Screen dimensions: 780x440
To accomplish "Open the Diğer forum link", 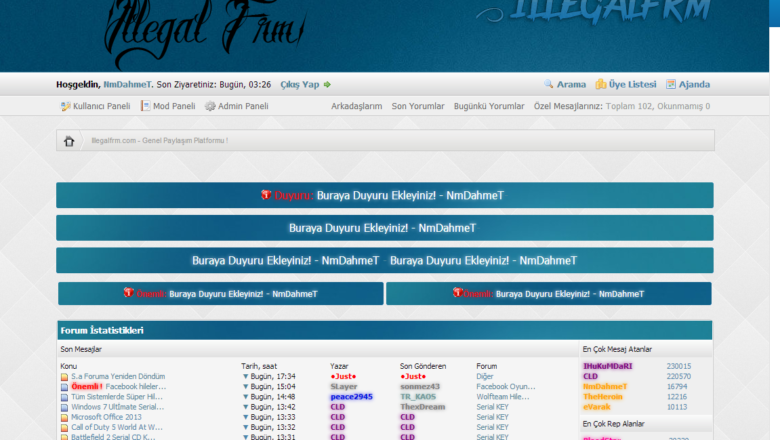I will (x=485, y=376).
